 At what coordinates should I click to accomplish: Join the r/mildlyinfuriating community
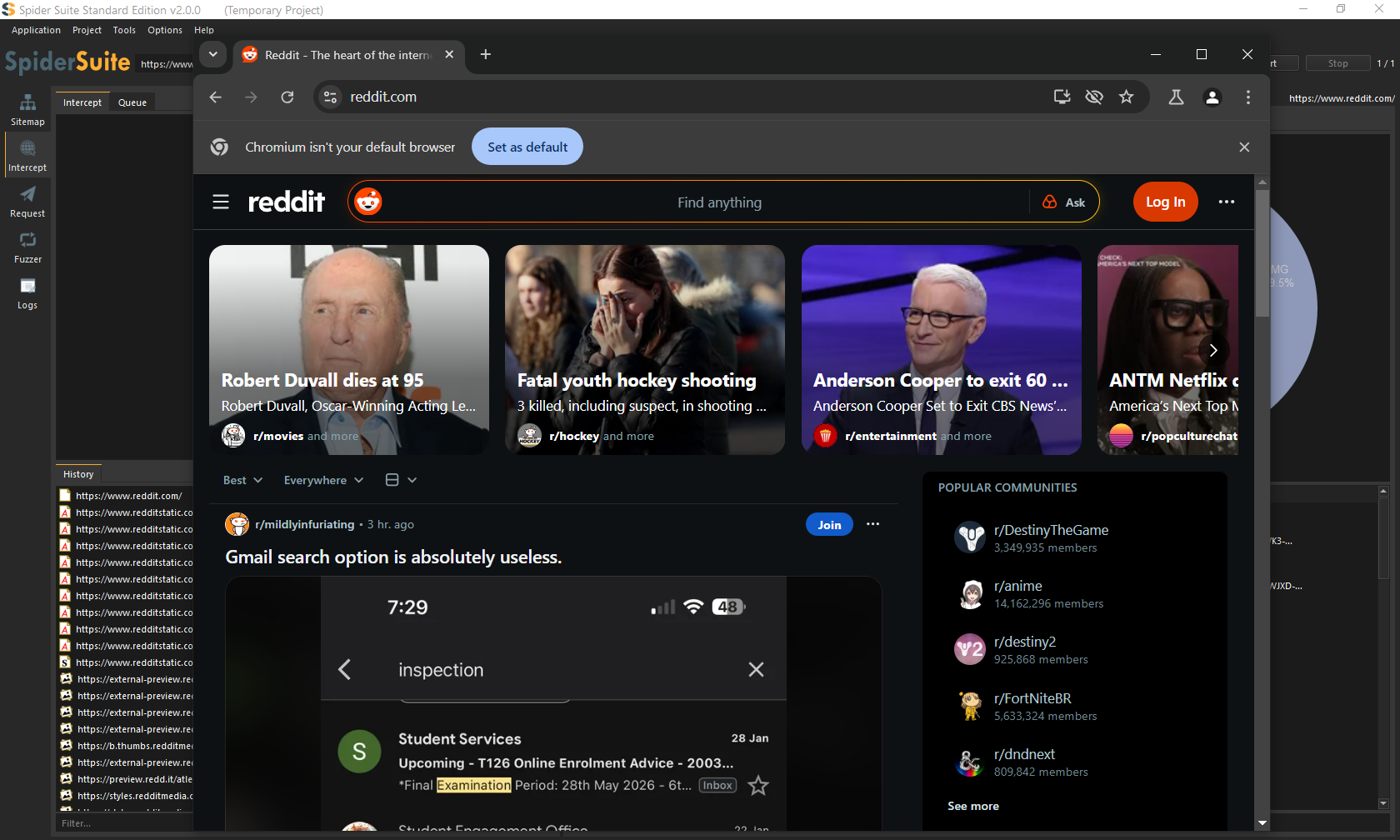pyautogui.click(x=828, y=525)
